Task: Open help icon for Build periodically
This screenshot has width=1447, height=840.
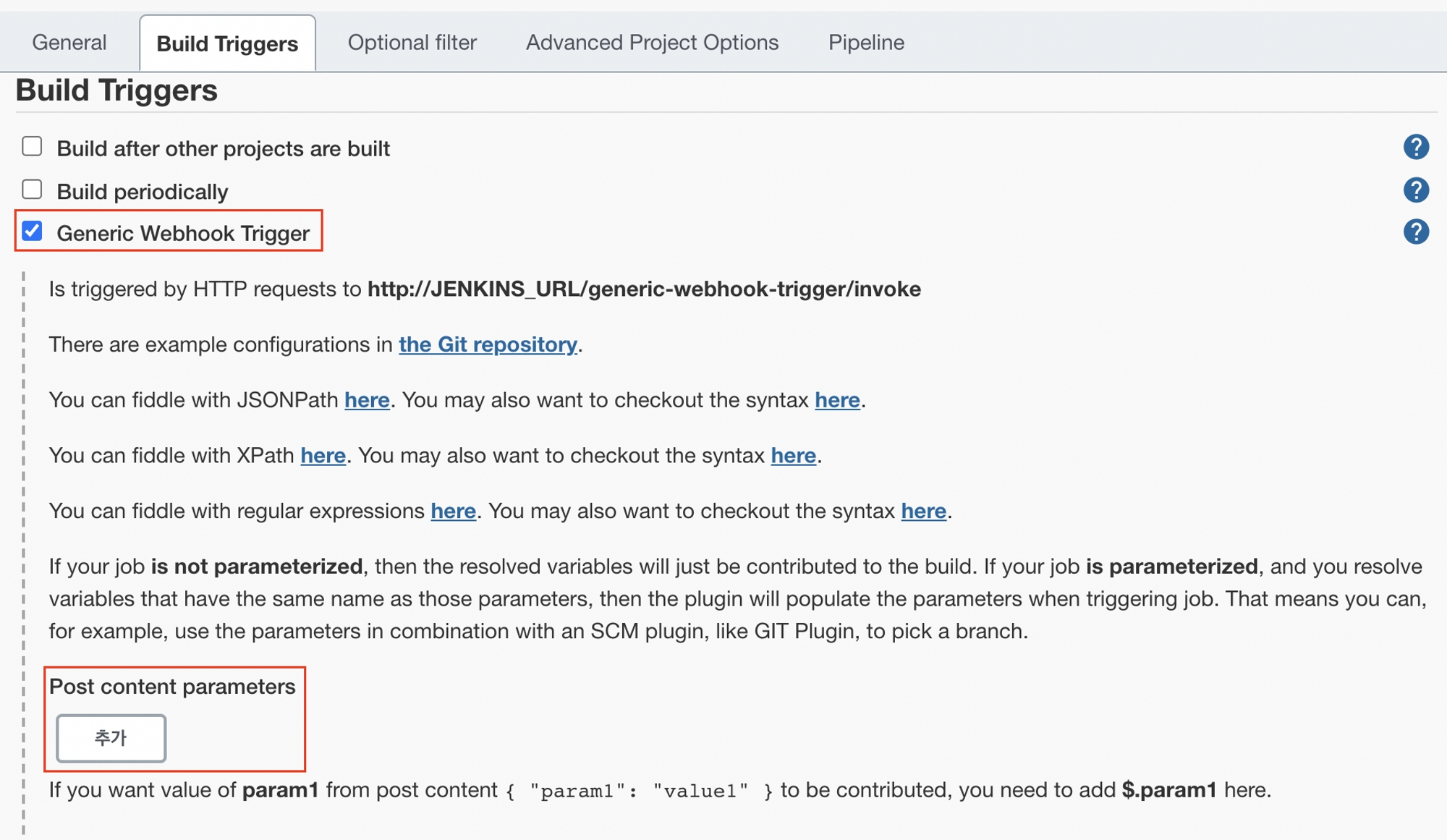Action: pyautogui.click(x=1415, y=190)
